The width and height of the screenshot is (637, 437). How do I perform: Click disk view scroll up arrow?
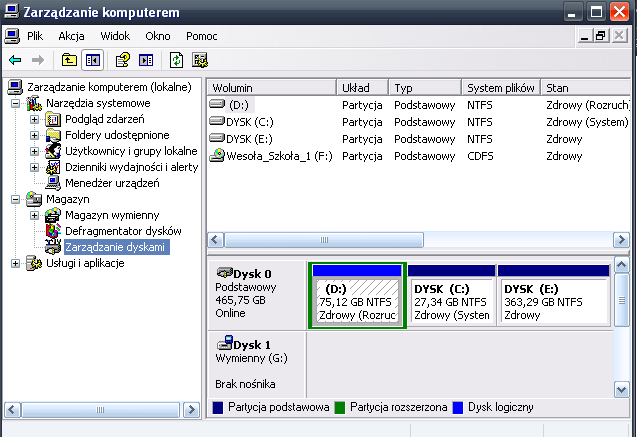(x=622, y=265)
